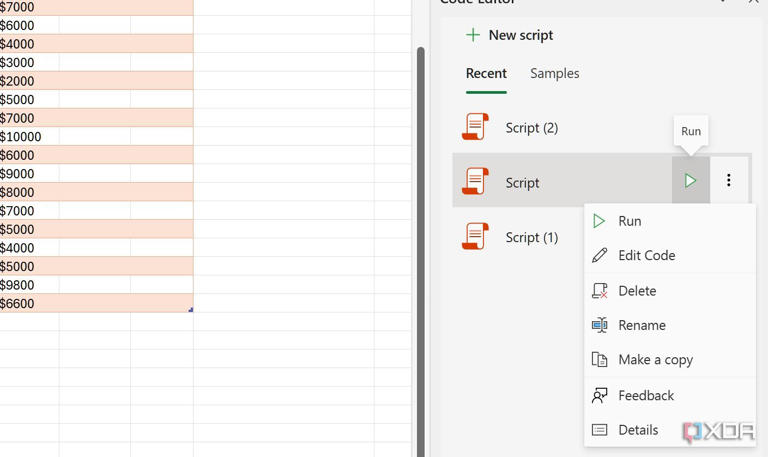Open the three-dot more options for Script
Viewport: 768px width, 457px height.
pos(729,181)
